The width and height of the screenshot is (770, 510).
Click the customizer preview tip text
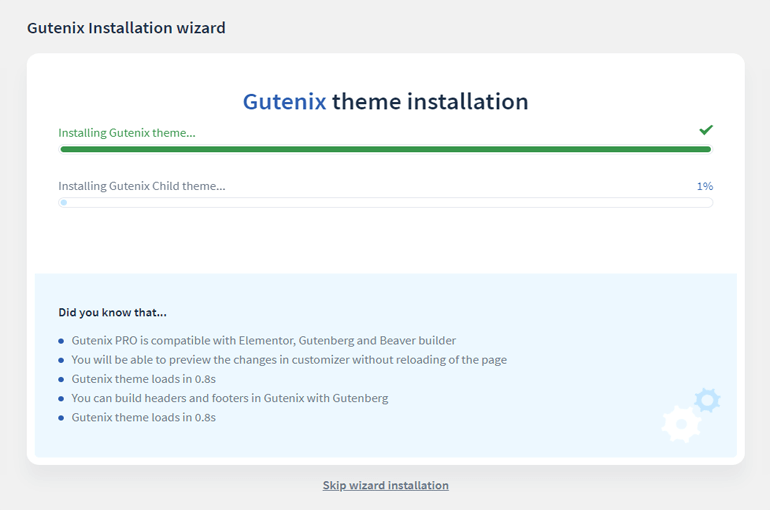click(289, 360)
